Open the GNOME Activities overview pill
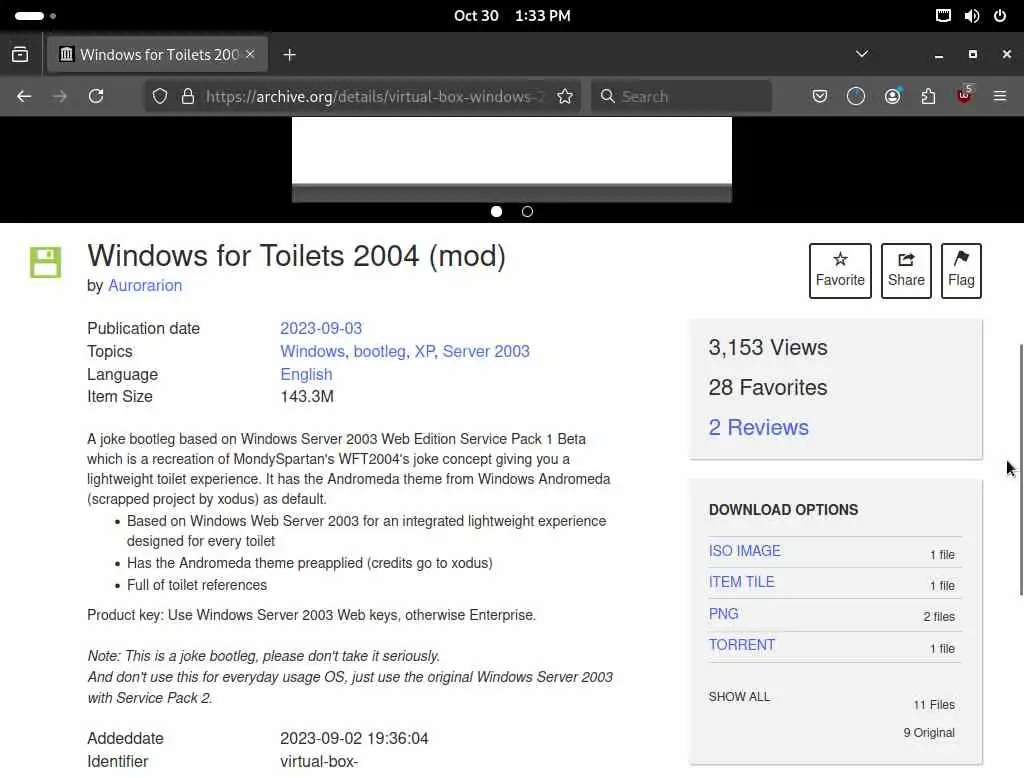1024x778 pixels. (29, 16)
